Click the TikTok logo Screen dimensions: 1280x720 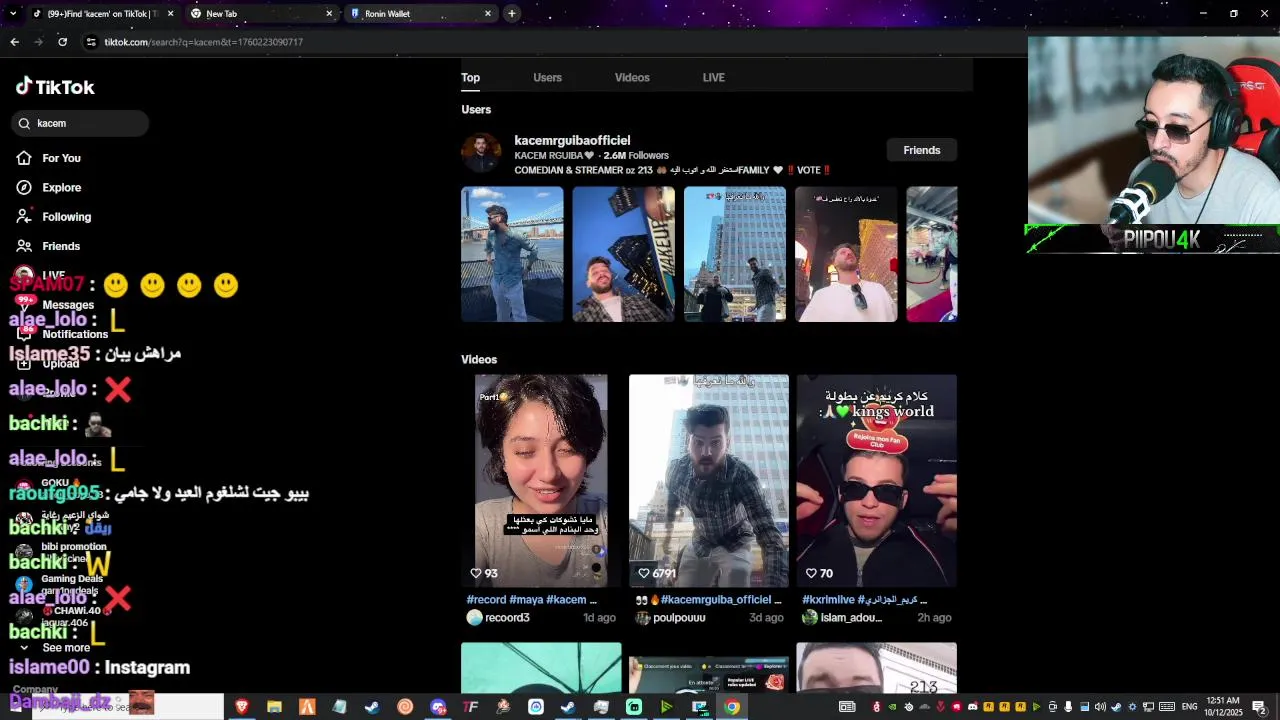pyautogui.click(x=55, y=87)
